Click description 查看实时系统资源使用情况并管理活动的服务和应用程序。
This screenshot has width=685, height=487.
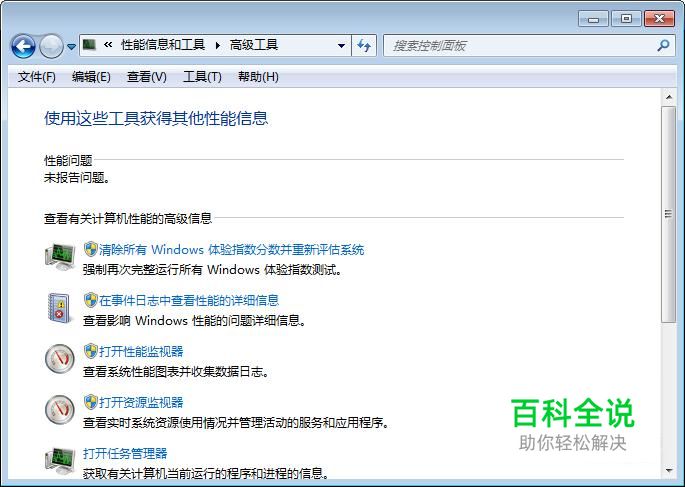click(236, 422)
